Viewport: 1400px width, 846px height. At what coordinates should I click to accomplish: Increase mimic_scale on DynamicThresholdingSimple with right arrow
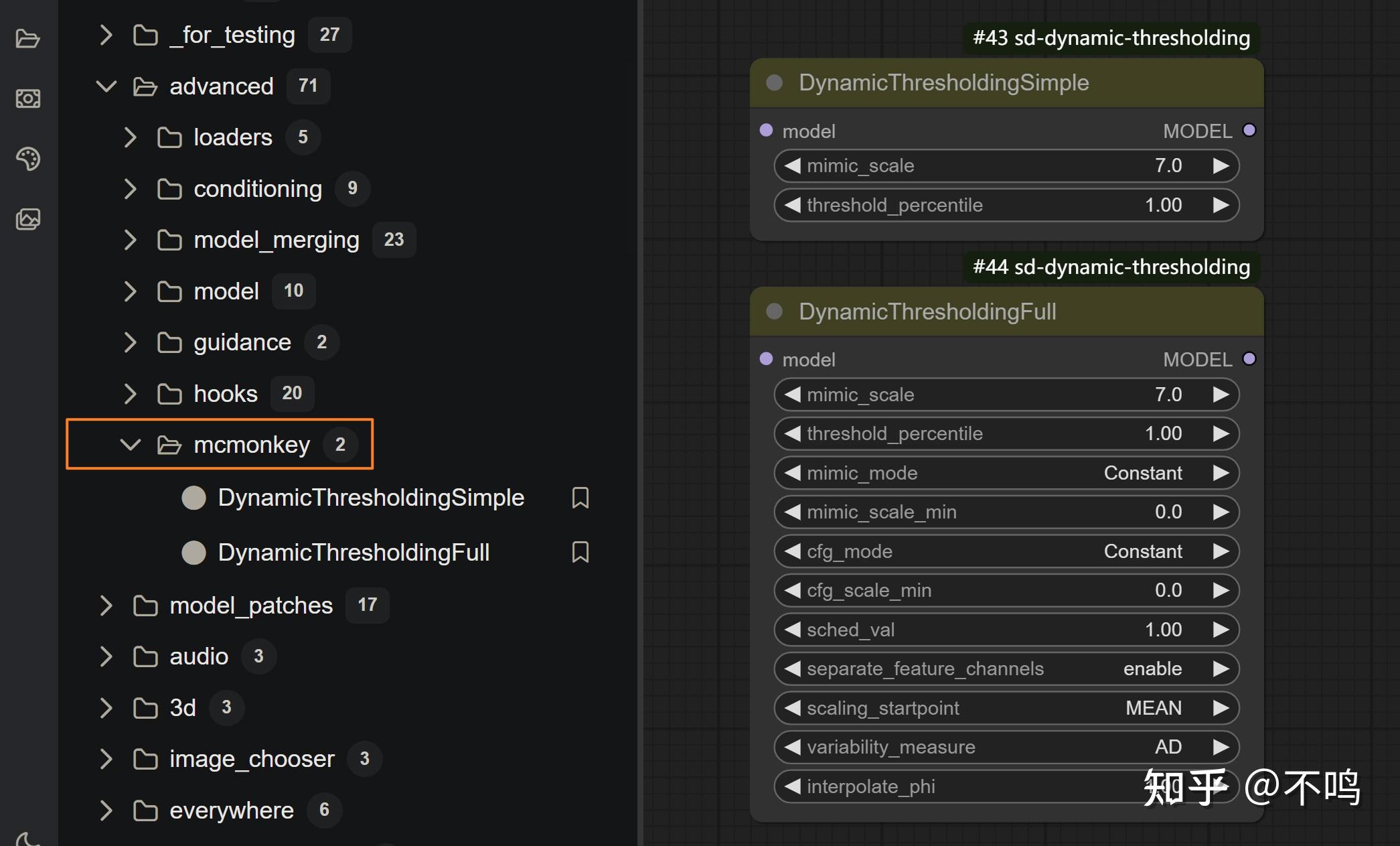point(1221,165)
